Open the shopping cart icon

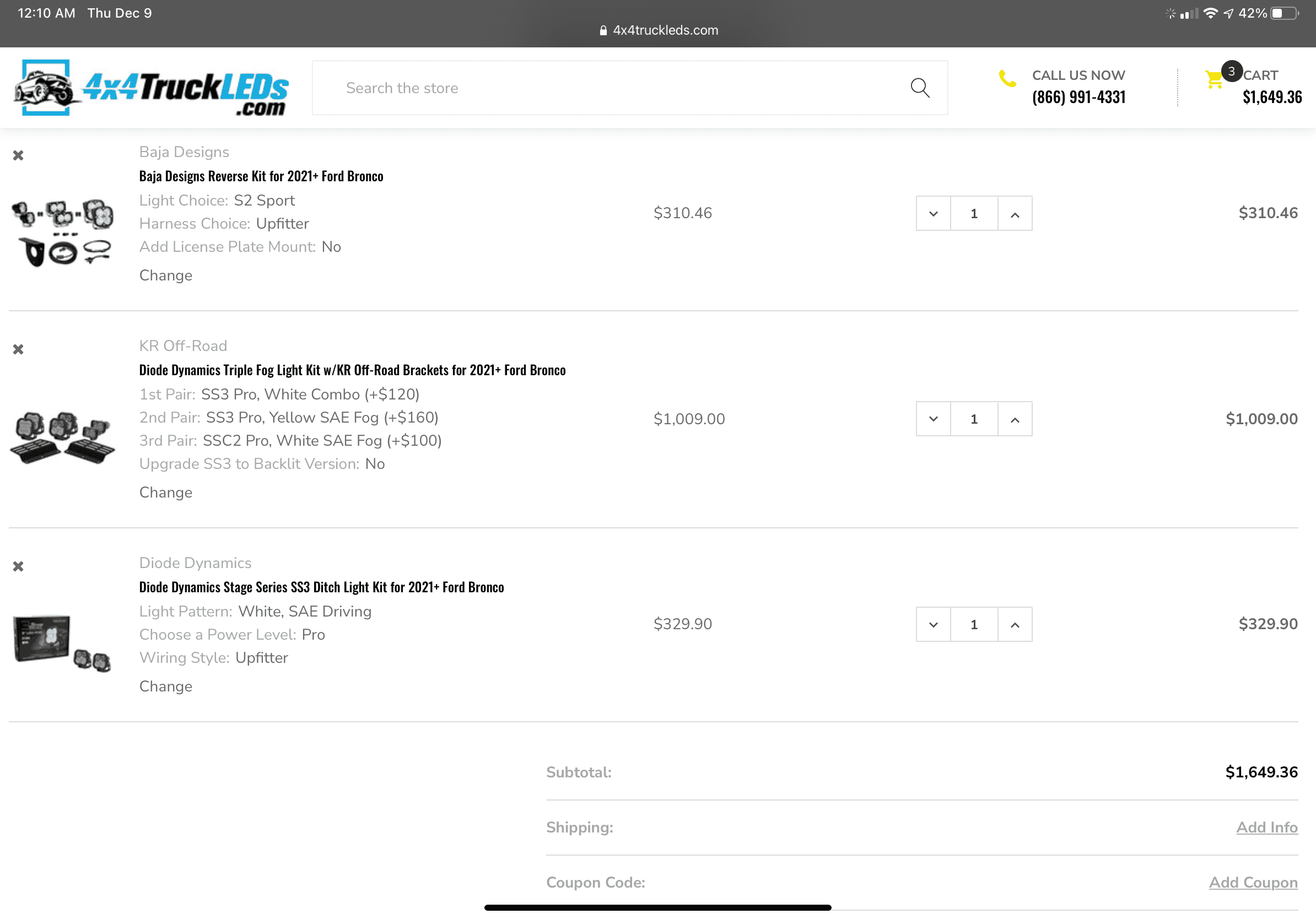pos(1213,79)
